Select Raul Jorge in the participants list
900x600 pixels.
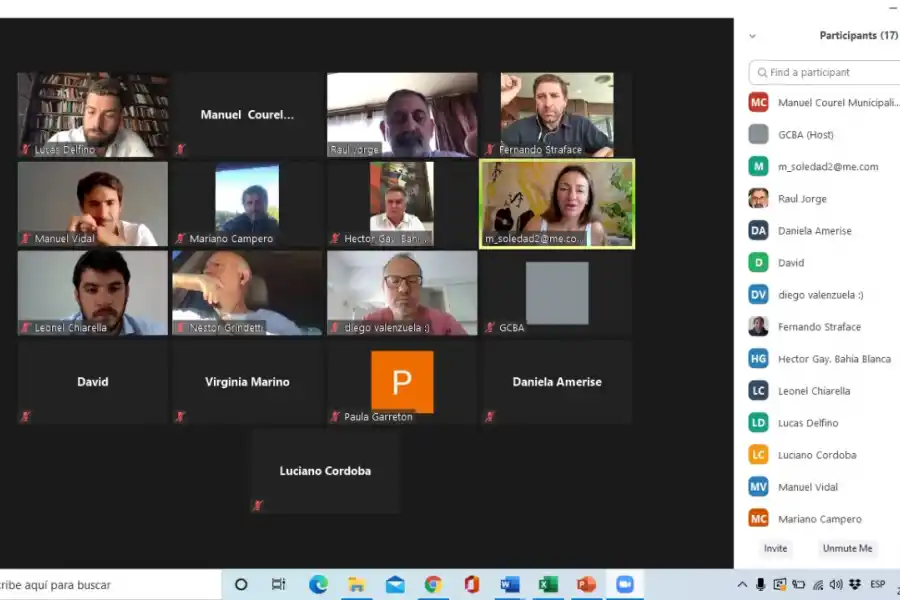pos(802,199)
